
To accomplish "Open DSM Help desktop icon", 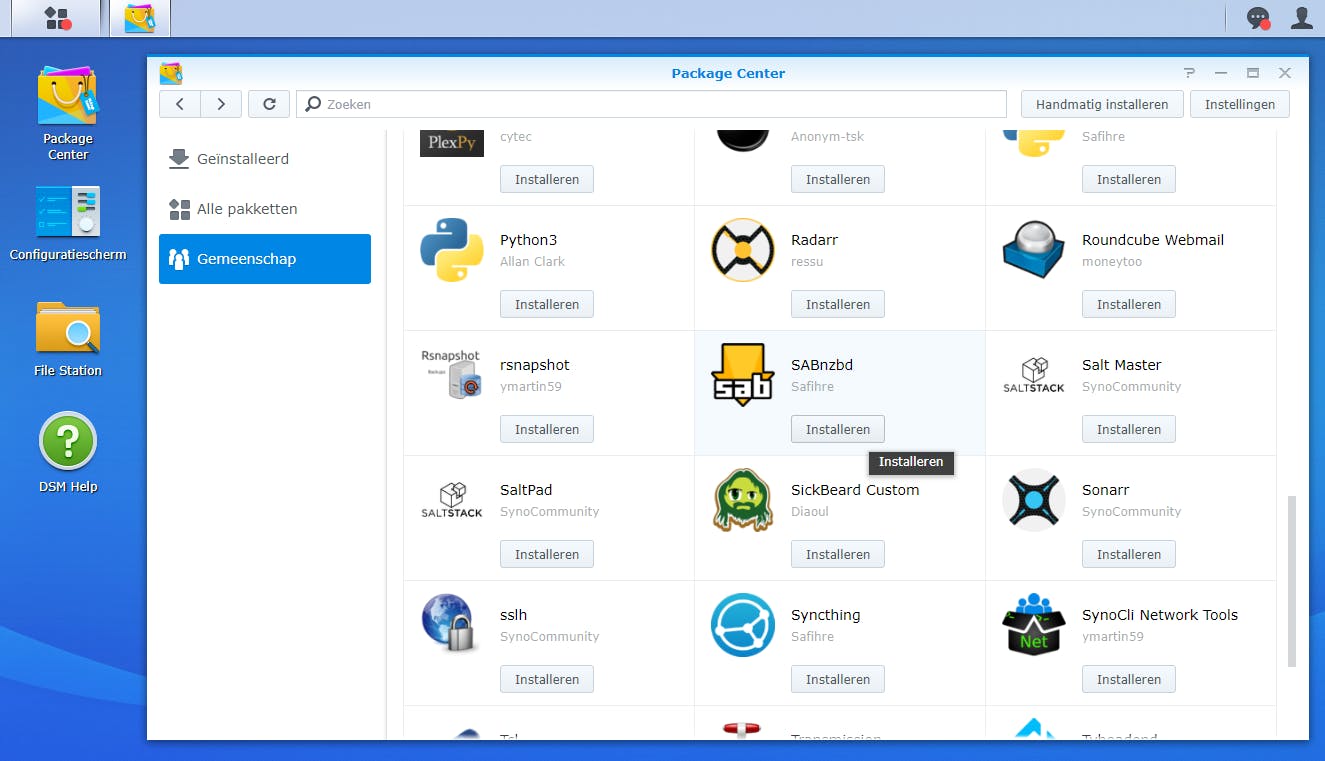I will coord(68,453).
